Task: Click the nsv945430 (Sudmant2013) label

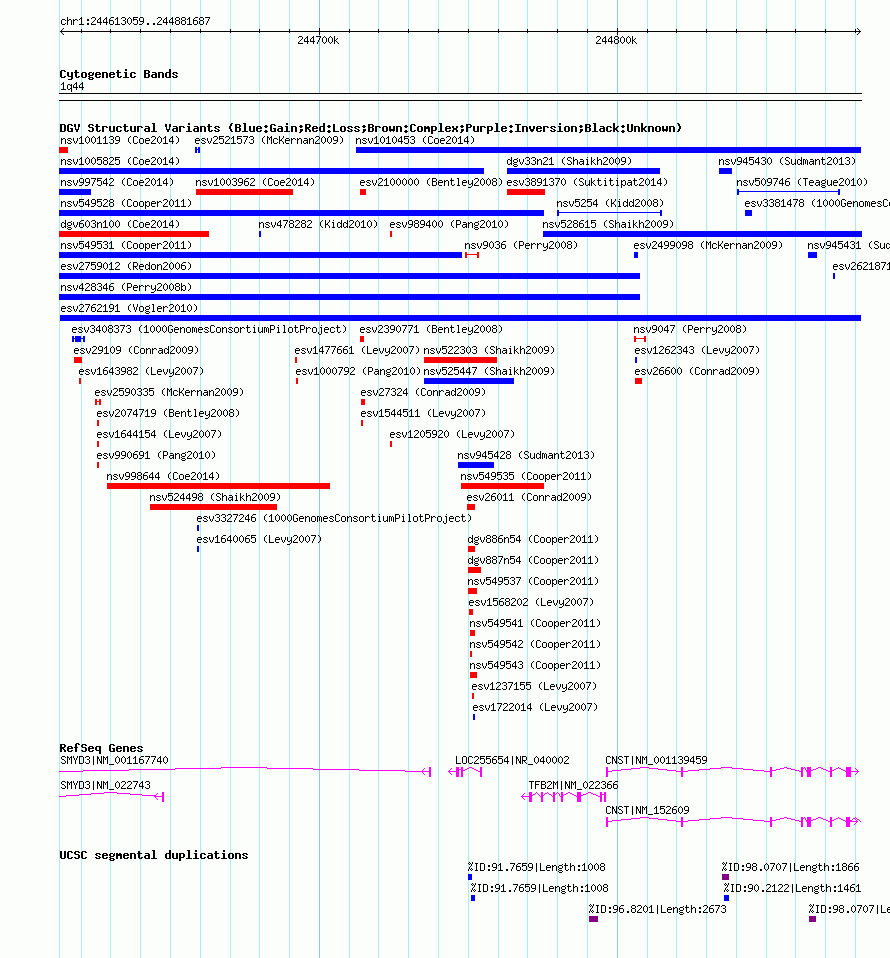Action: [x=787, y=161]
